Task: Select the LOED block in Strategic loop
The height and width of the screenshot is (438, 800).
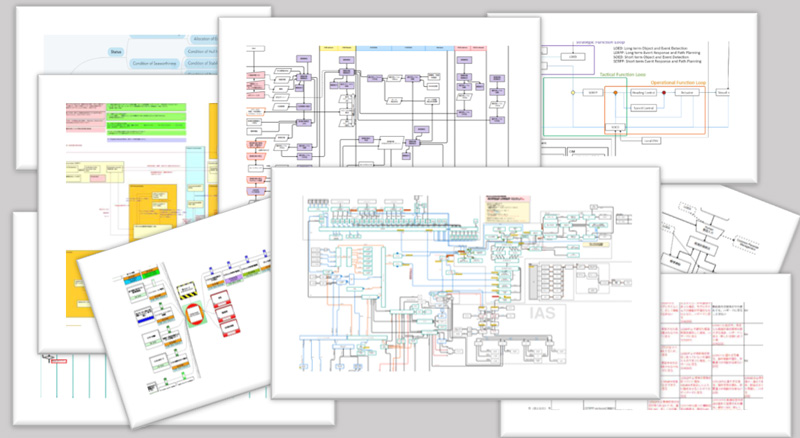Action: (x=573, y=57)
